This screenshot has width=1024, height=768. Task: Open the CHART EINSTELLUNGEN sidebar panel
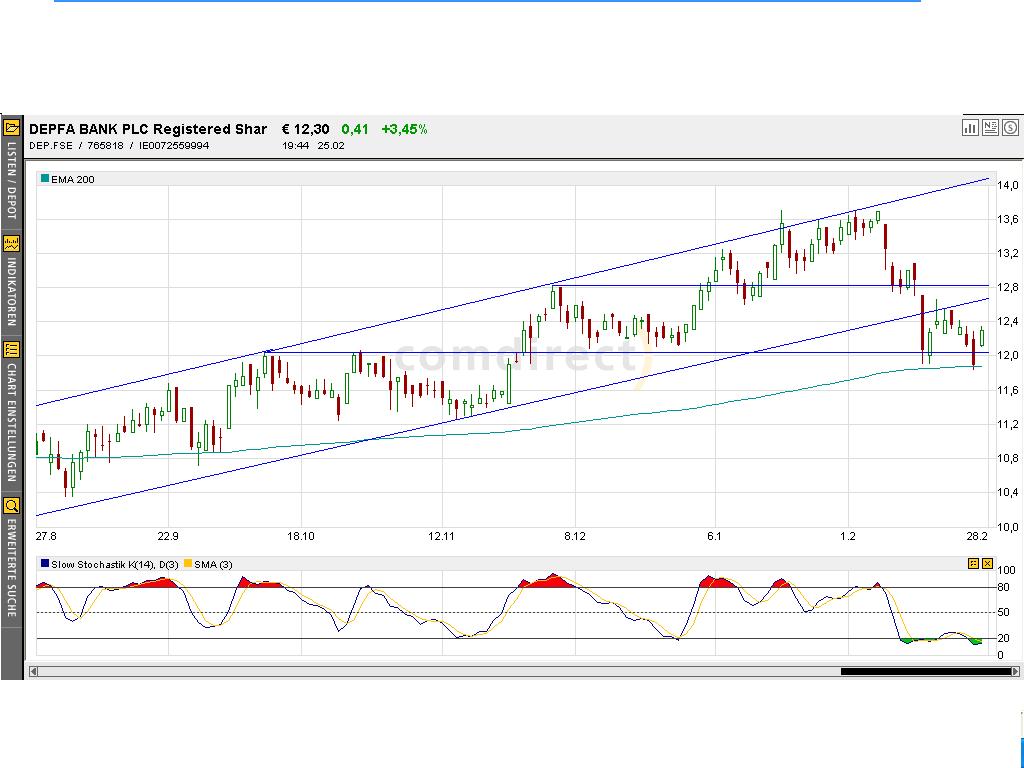pos(11,352)
